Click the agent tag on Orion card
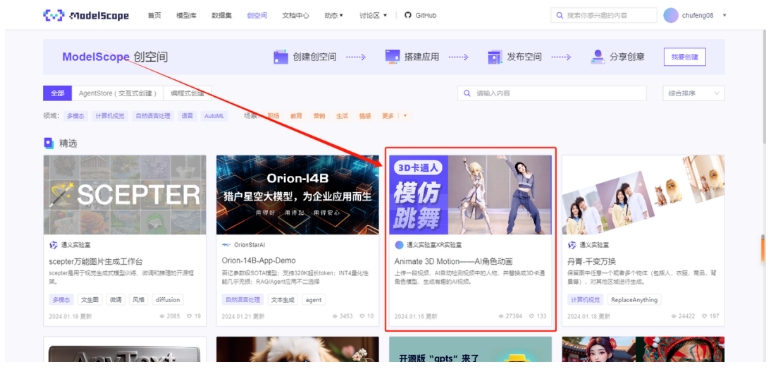The width and height of the screenshot is (770, 370). (x=313, y=299)
